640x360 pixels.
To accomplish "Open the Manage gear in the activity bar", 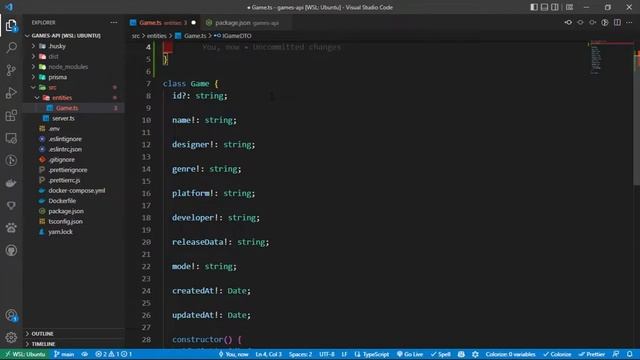I will pos(11,338).
